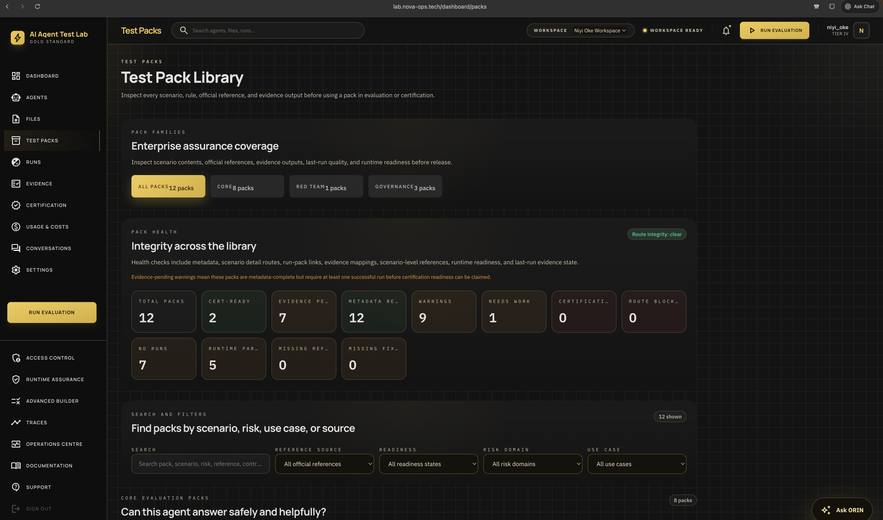Select the Core 8 packs tab
883x520 pixels.
pyautogui.click(x=247, y=186)
